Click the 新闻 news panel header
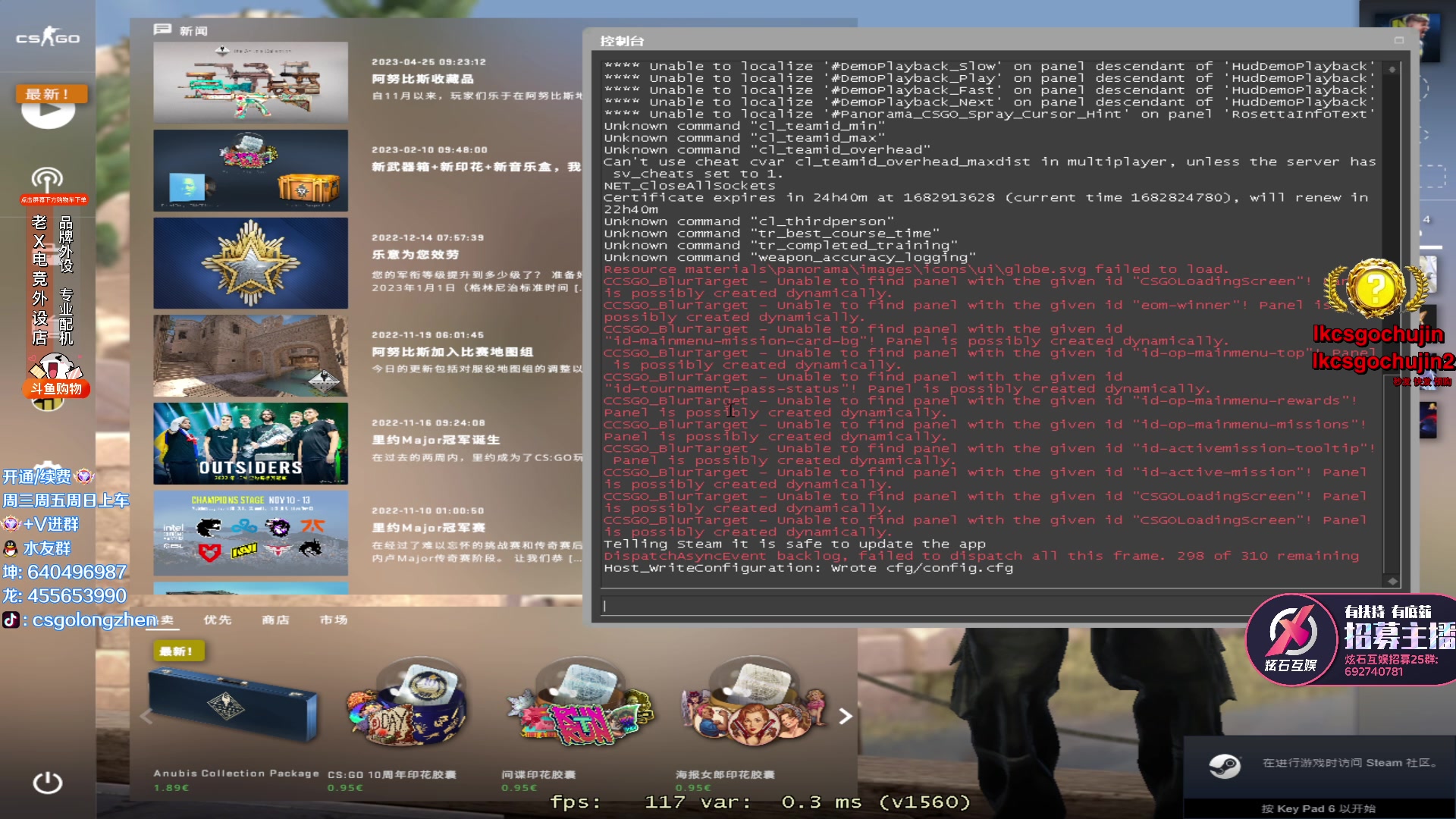 181,30
